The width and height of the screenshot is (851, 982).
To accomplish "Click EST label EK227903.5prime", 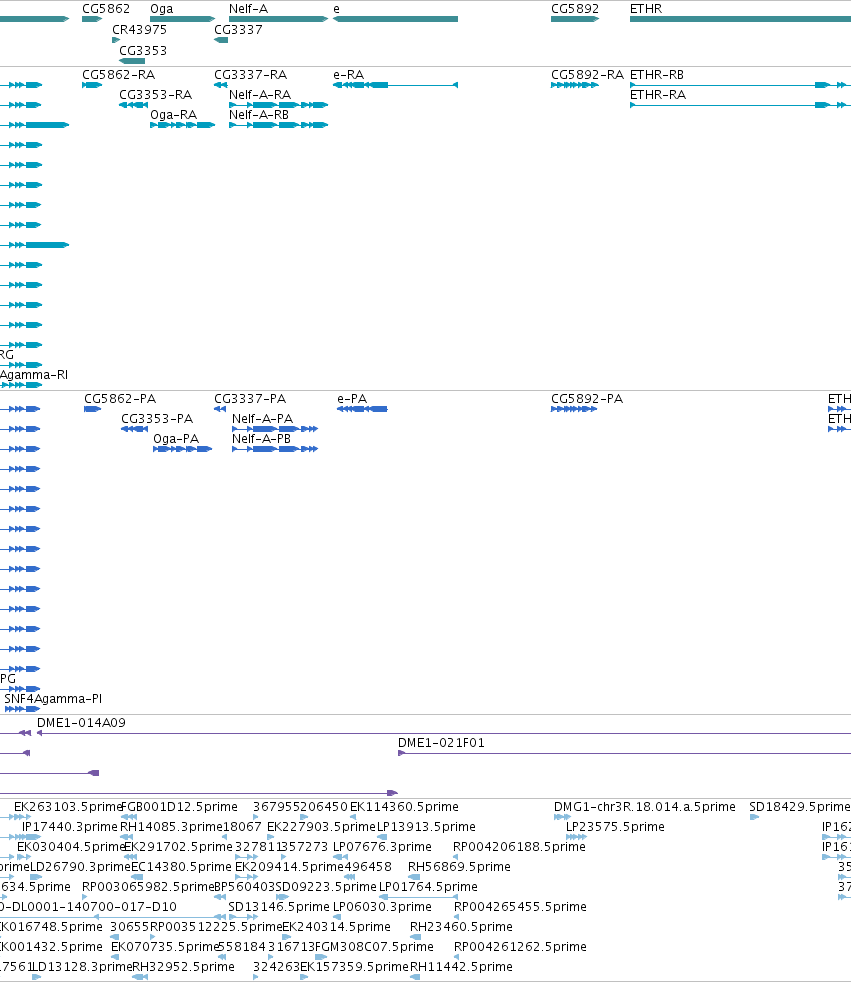I will pos(321,827).
